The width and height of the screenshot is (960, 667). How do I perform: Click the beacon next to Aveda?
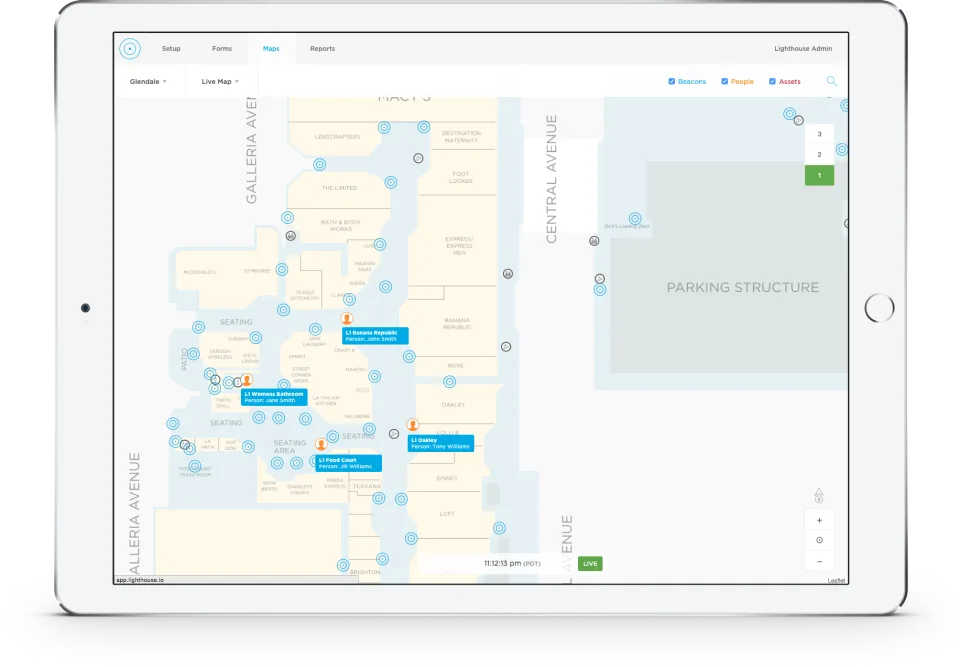tap(385, 287)
